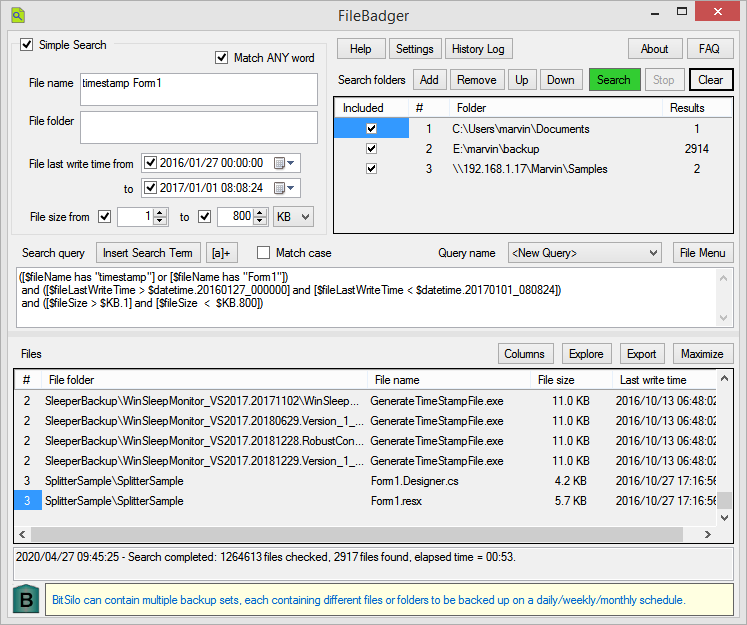Sort results by File size column

571,380
